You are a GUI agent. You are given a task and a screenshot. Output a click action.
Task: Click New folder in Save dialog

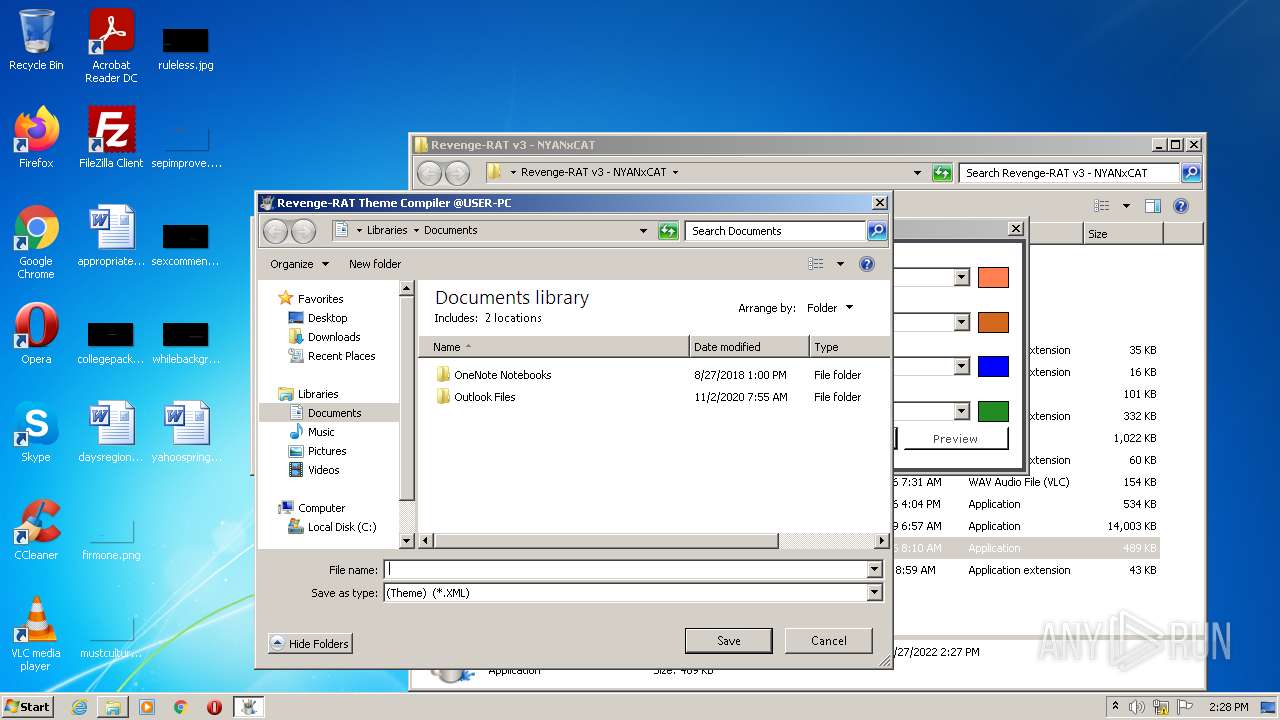(x=375, y=264)
